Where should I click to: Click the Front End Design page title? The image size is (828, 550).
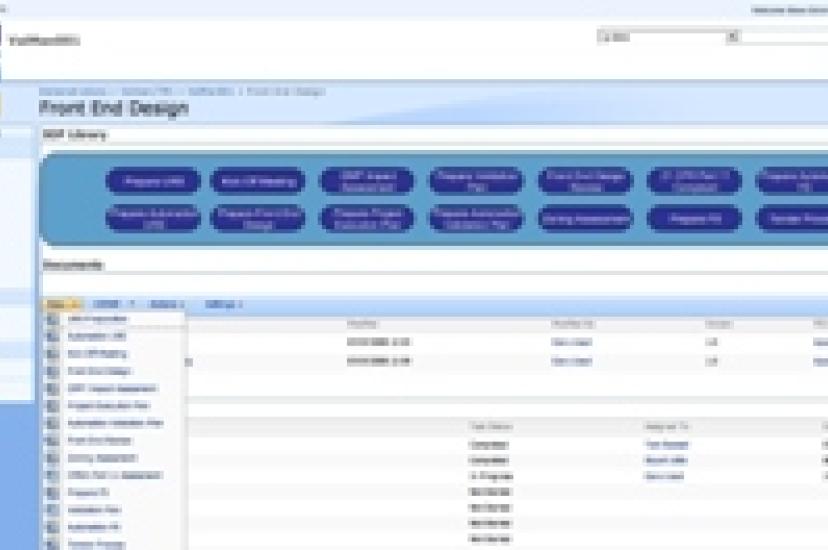pos(114,108)
